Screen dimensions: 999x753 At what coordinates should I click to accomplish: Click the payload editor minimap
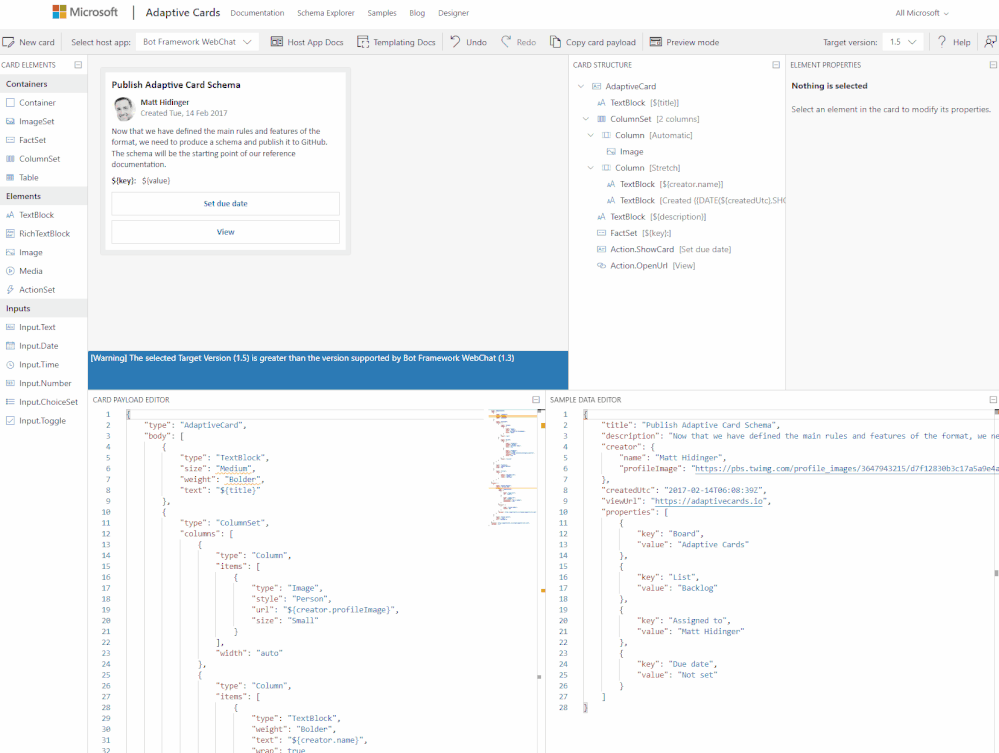(512, 468)
